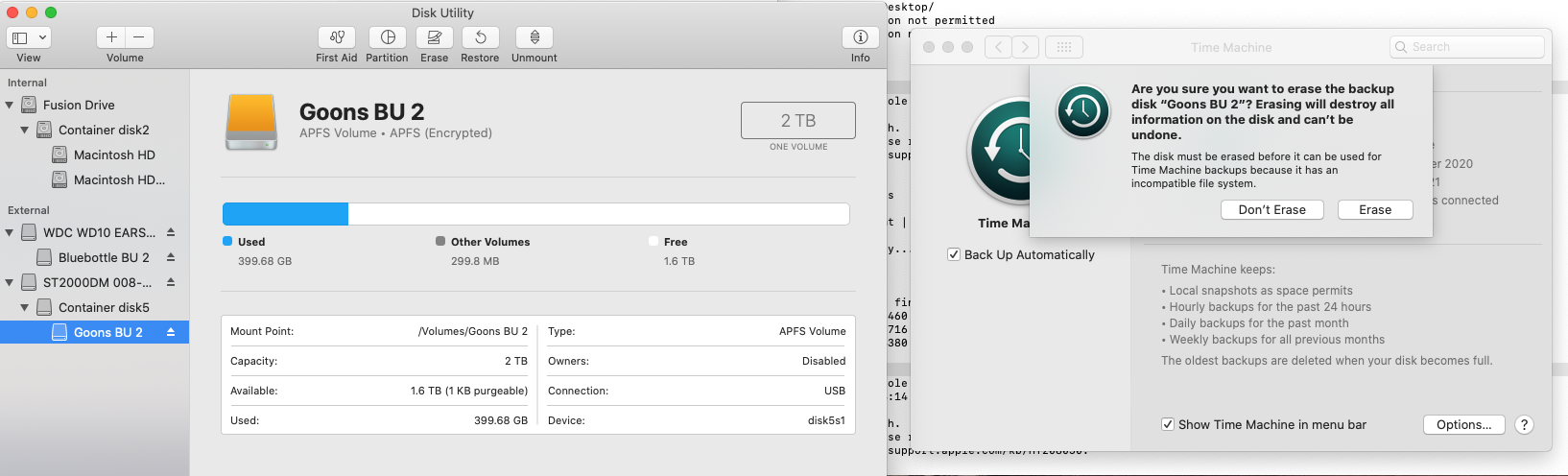Select the WDC WD10 EARS drive row
The width and height of the screenshot is (1568, 476).
click(94, 233)
